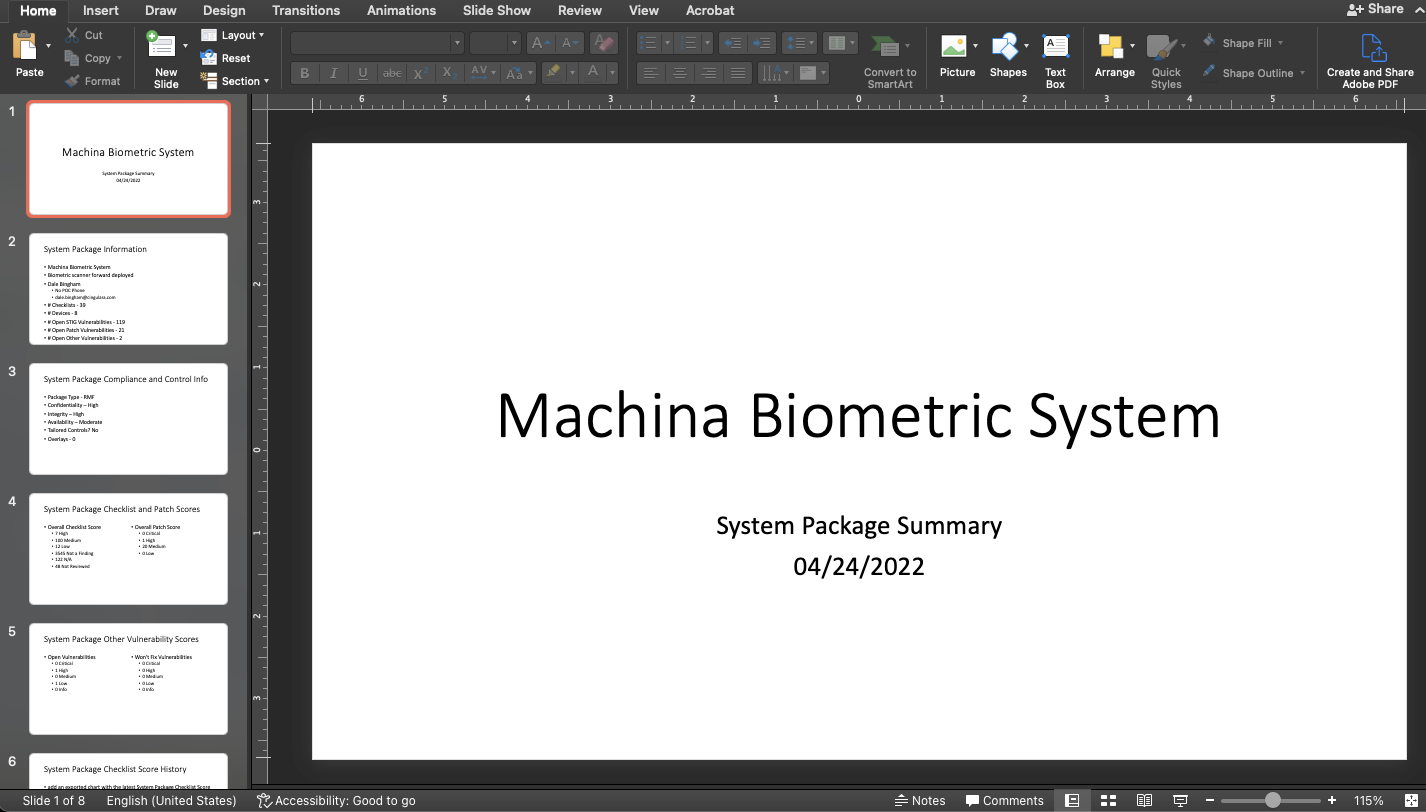
Task: Decrease the list indent level
Action: (732, 43)
